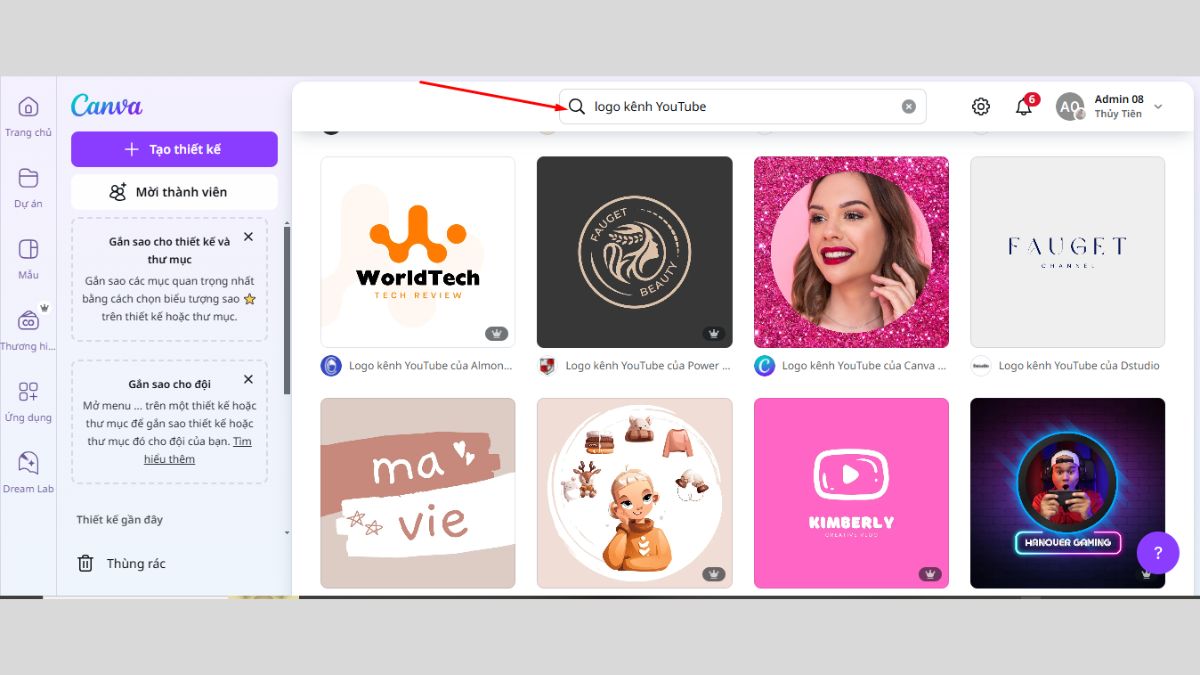Image resolution: width=1200 pixels, height=675 pixels.
Task: Open Dự án projects folder icon
Action: click(28, 178)
